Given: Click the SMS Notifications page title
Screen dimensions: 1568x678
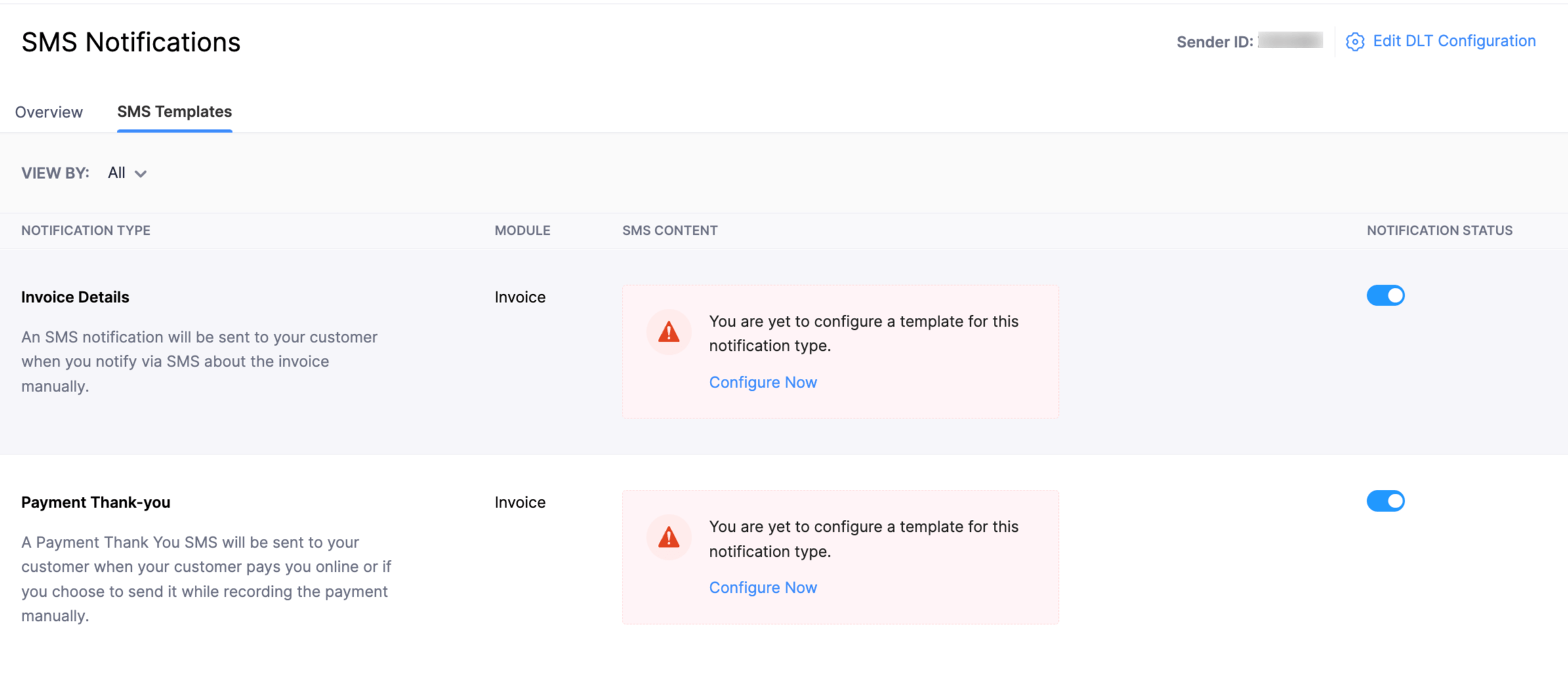Looking at the screenshot, I should pos(131,41).
